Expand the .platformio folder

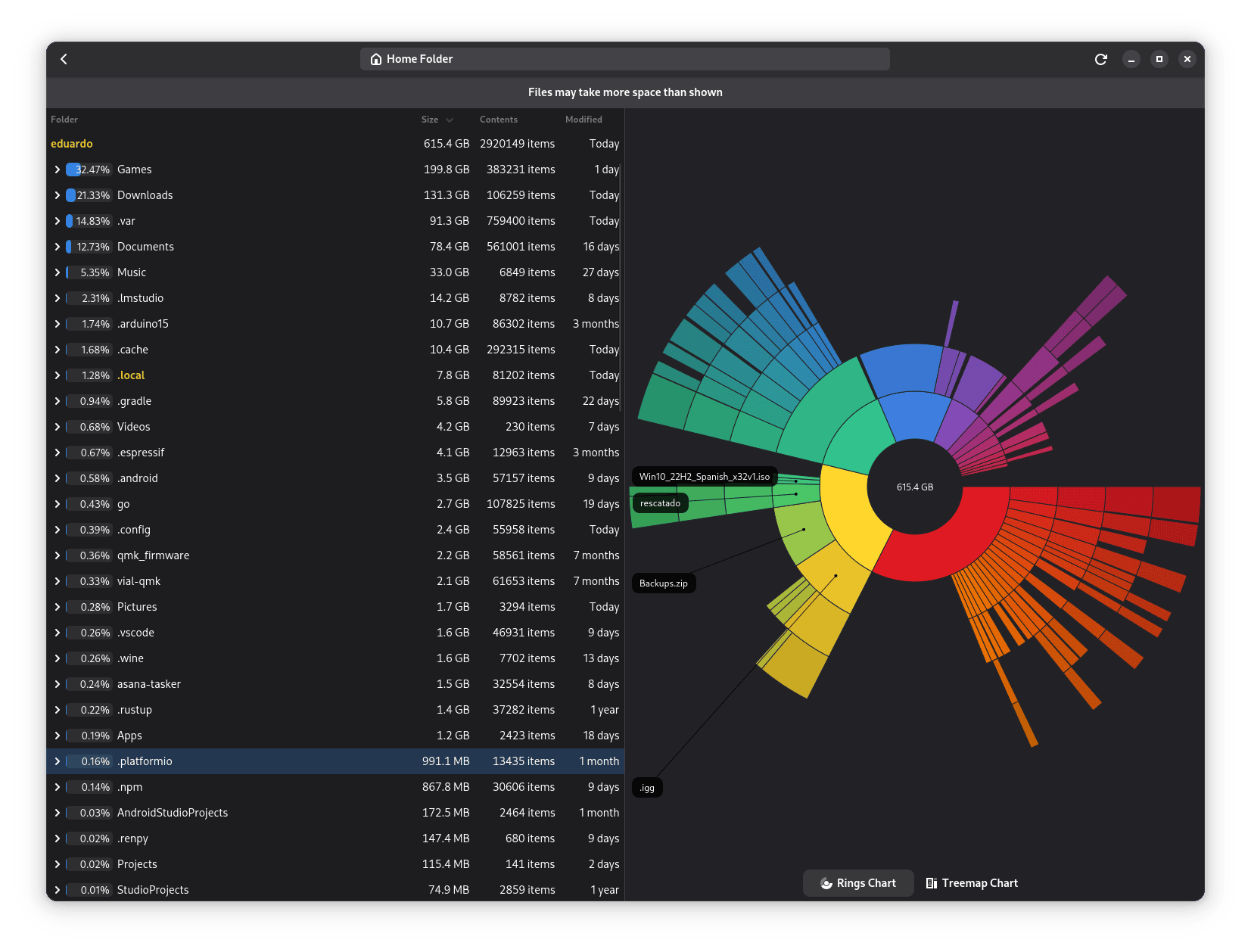click(58, 761)
